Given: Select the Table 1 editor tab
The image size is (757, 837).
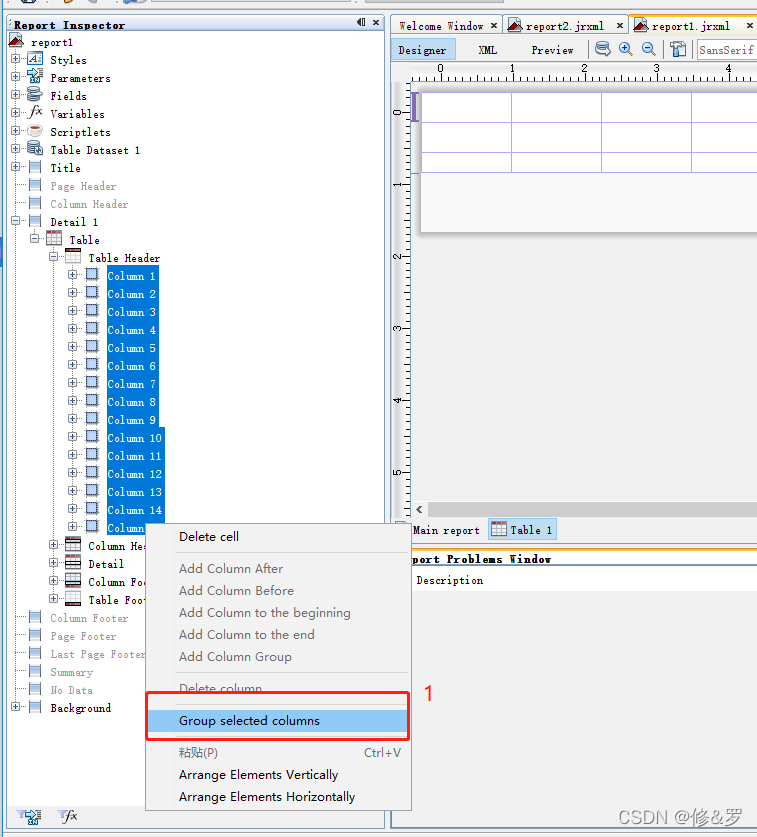Looking at the screenshot, I should coord(522,530).
